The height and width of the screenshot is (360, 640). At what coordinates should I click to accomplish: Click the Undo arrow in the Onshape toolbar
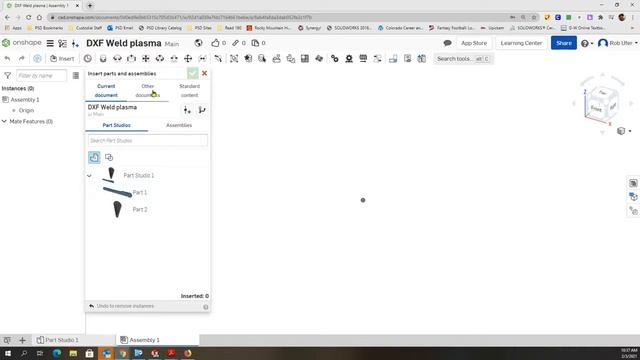click(x=7, y=59)
